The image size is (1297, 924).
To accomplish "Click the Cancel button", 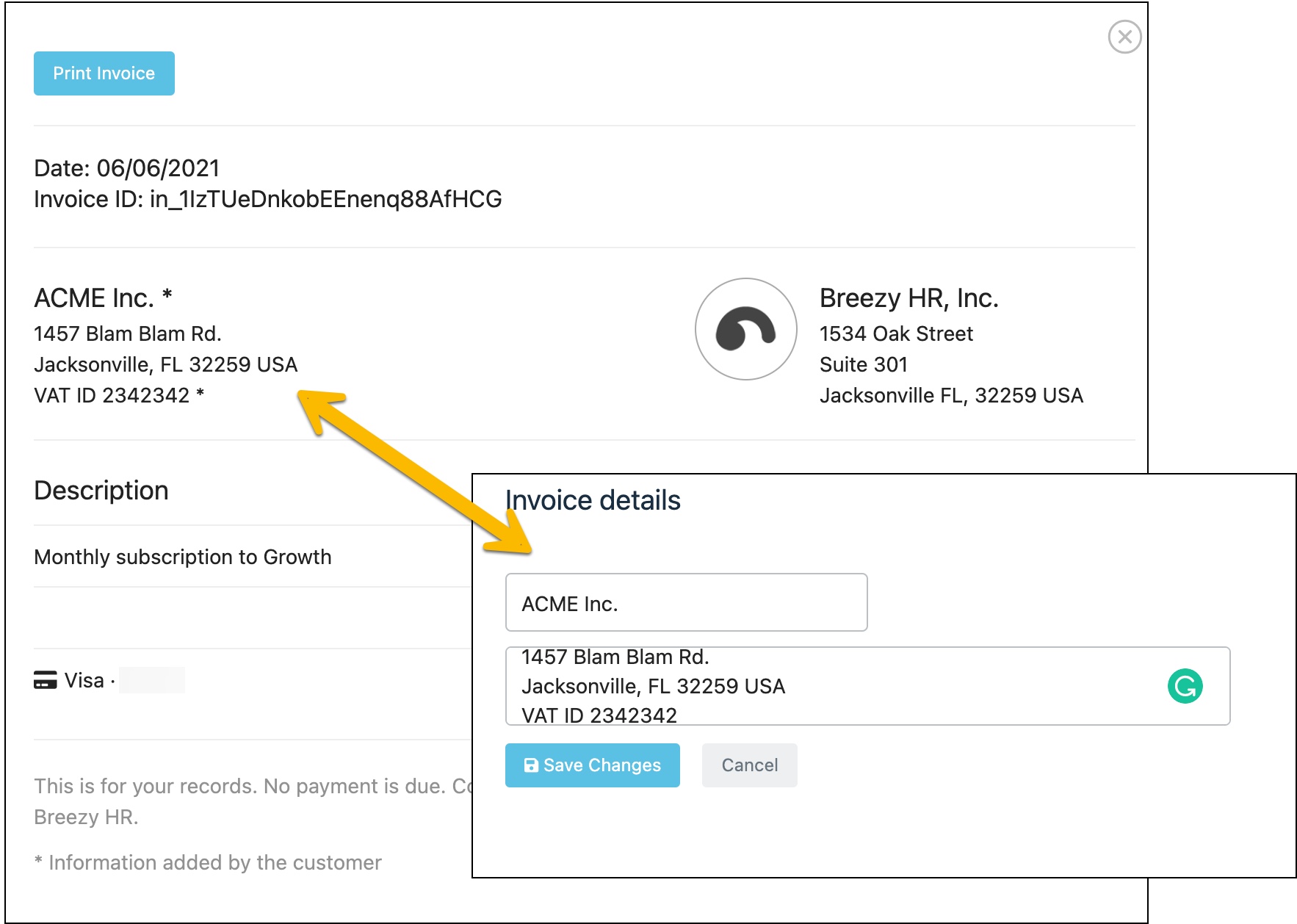I will pos(750,765).
